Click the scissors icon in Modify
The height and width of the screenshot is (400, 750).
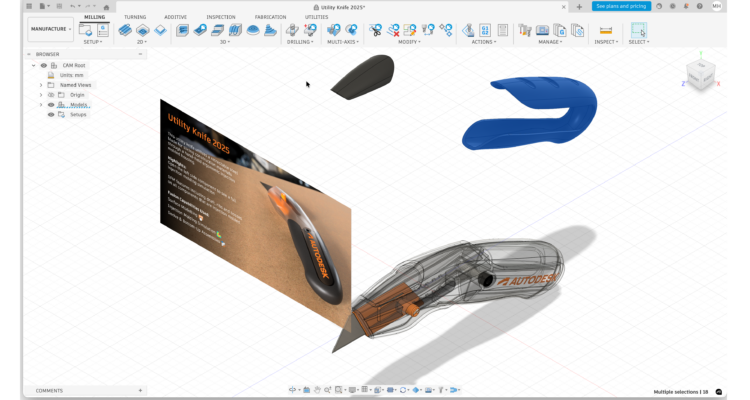376,30
